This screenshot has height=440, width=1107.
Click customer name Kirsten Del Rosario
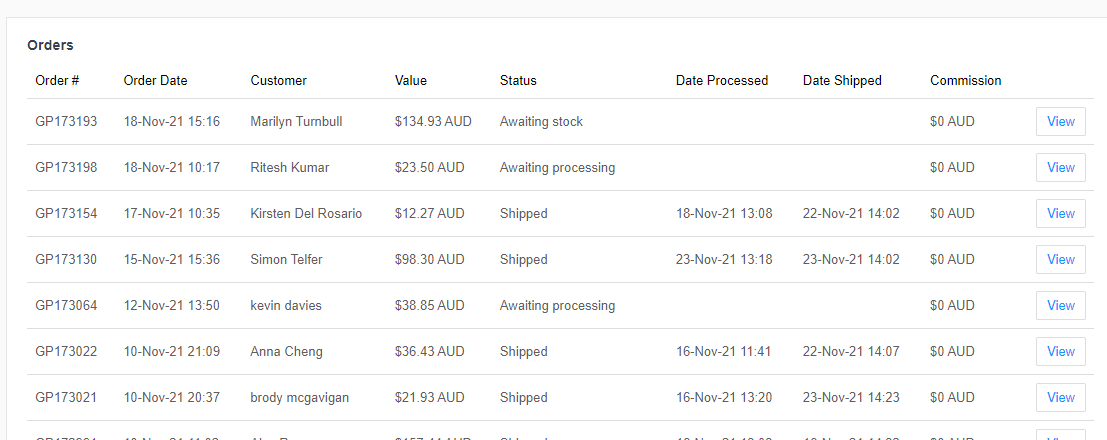pos(306,213)
